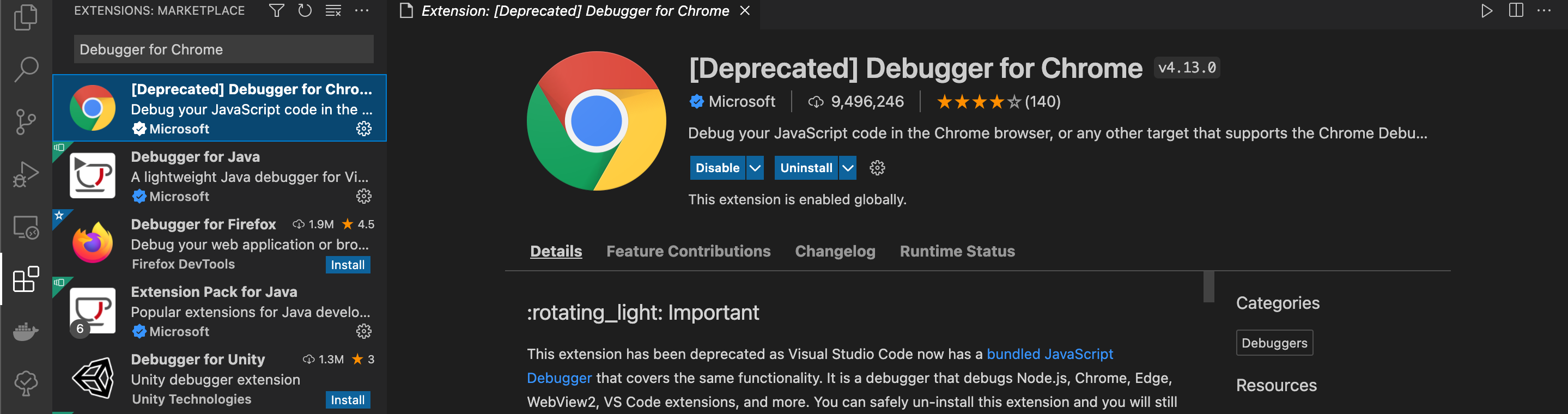Switch to the Changelog tab
The height and width of the screenshot is (414, 1568).
(x=835, y=252)
